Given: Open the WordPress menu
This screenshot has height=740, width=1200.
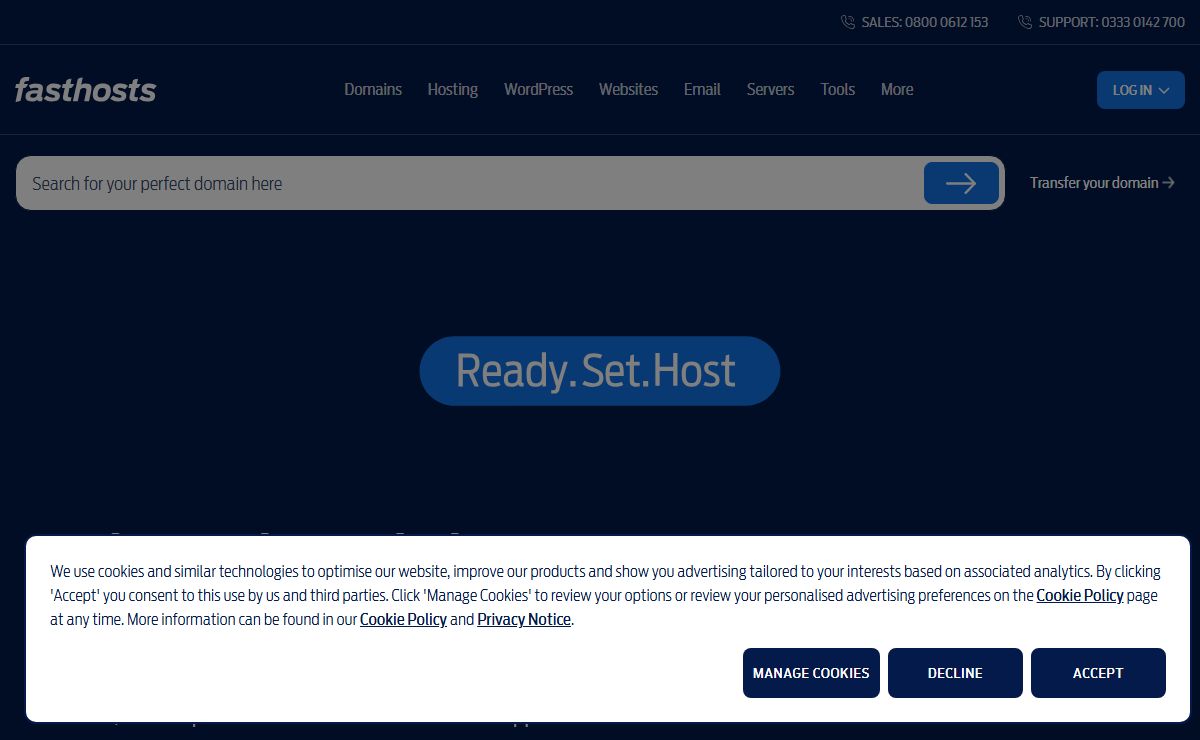Looking at the screenshot, I should point(538,89).
